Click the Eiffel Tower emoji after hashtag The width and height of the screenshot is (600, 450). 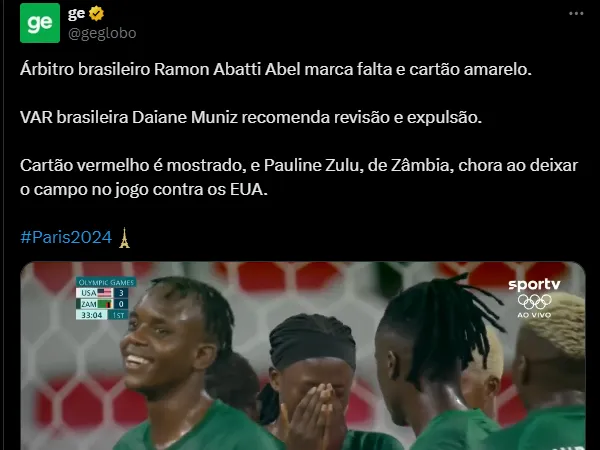pyautogui.click(x=124, y=238)
